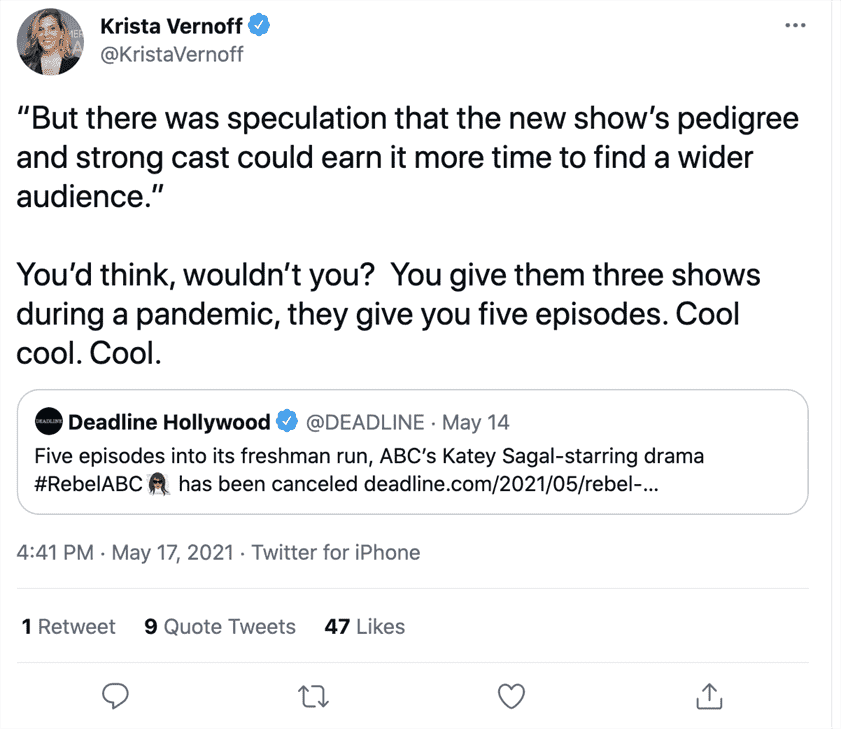The image size is (841, 729).
Task: Open the share tweet icon
Action: [x=708, y=693]
